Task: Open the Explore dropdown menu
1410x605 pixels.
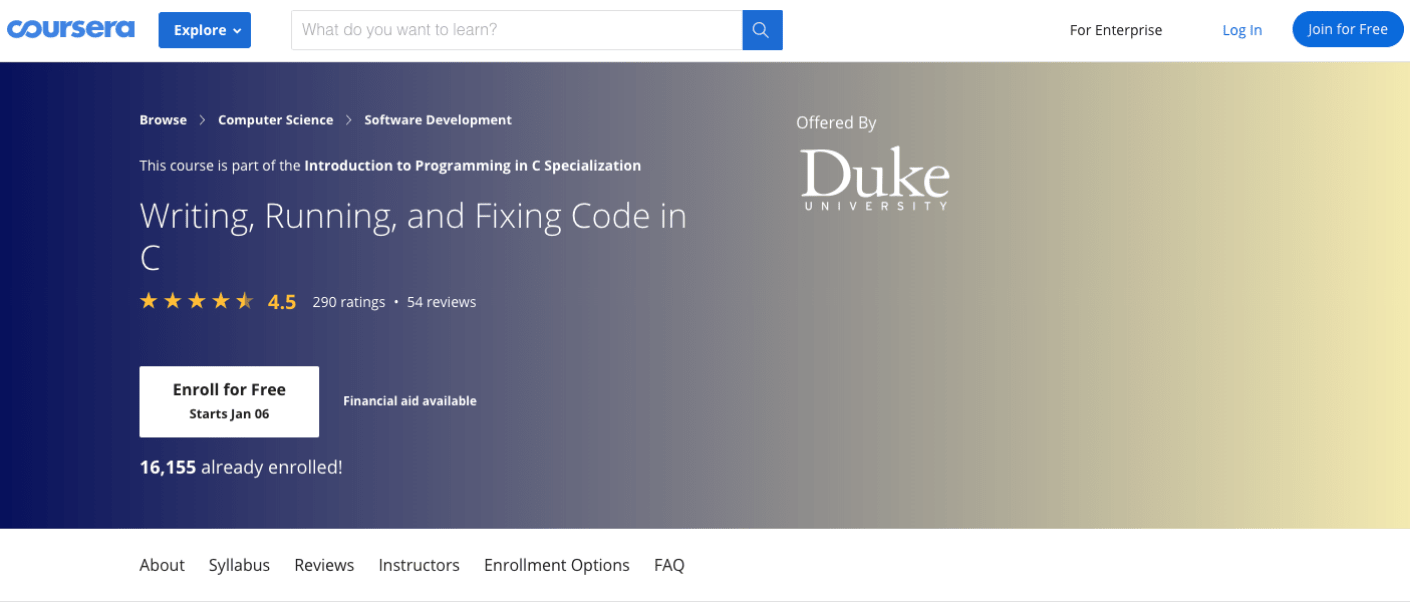Action: pos(204,30)
